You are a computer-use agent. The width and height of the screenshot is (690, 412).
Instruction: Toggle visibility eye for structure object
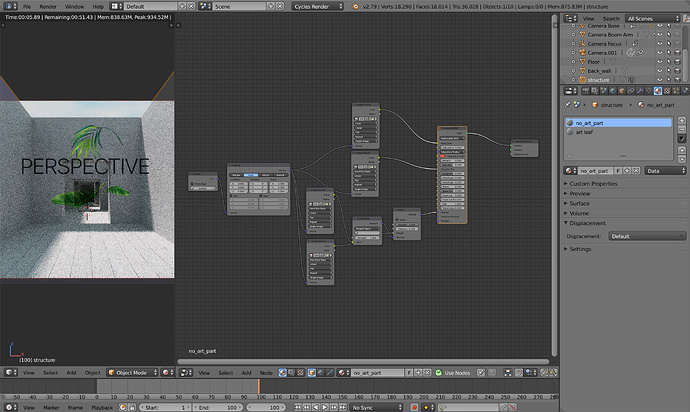pos(659,80)
